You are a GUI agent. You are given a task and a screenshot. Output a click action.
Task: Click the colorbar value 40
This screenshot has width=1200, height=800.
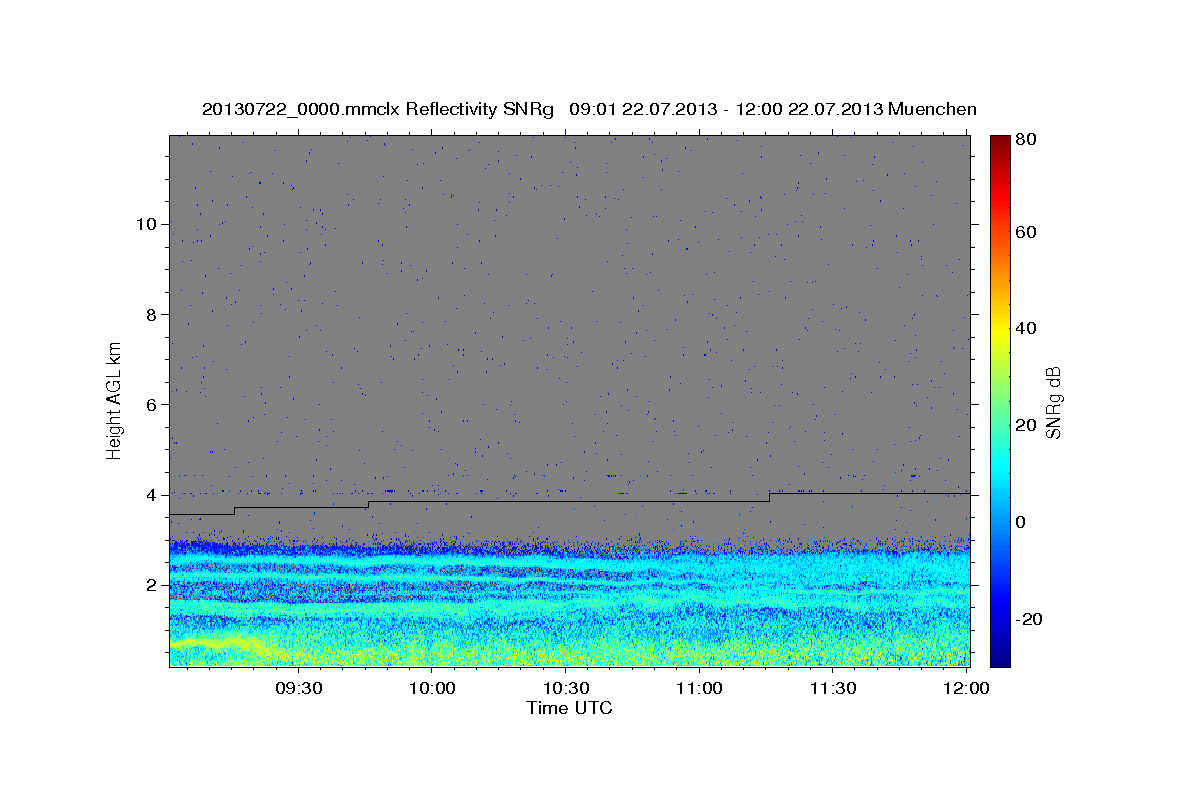(x=1026, y=328)
